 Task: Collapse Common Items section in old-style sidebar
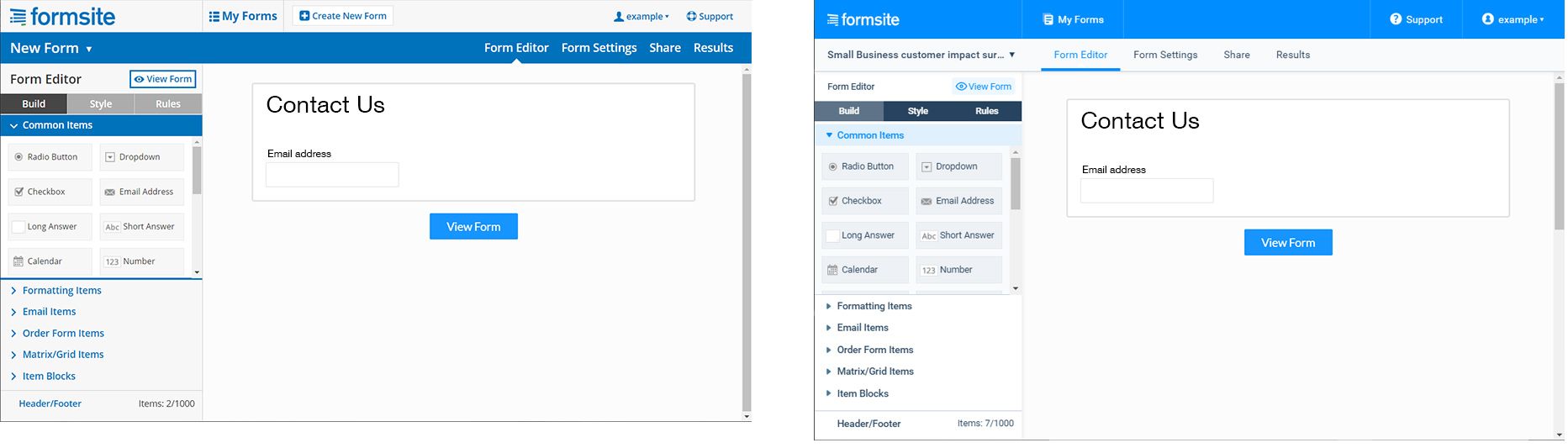point(101,125)
